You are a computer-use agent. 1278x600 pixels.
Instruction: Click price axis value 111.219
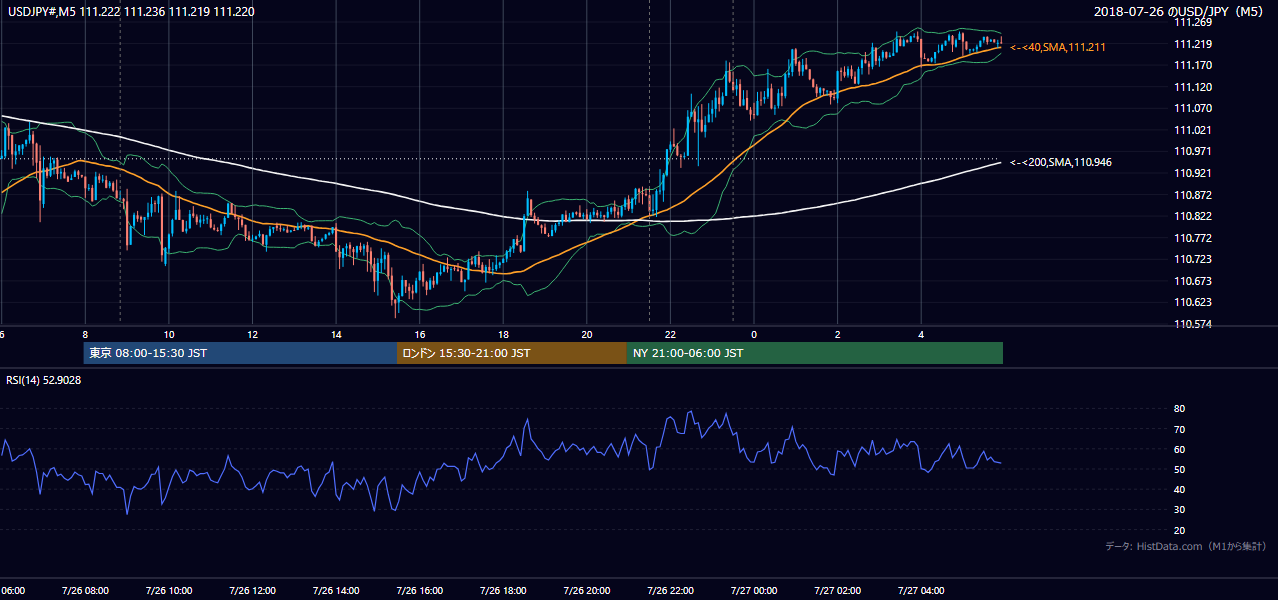pyautogui.click(x=1192, y=44)
